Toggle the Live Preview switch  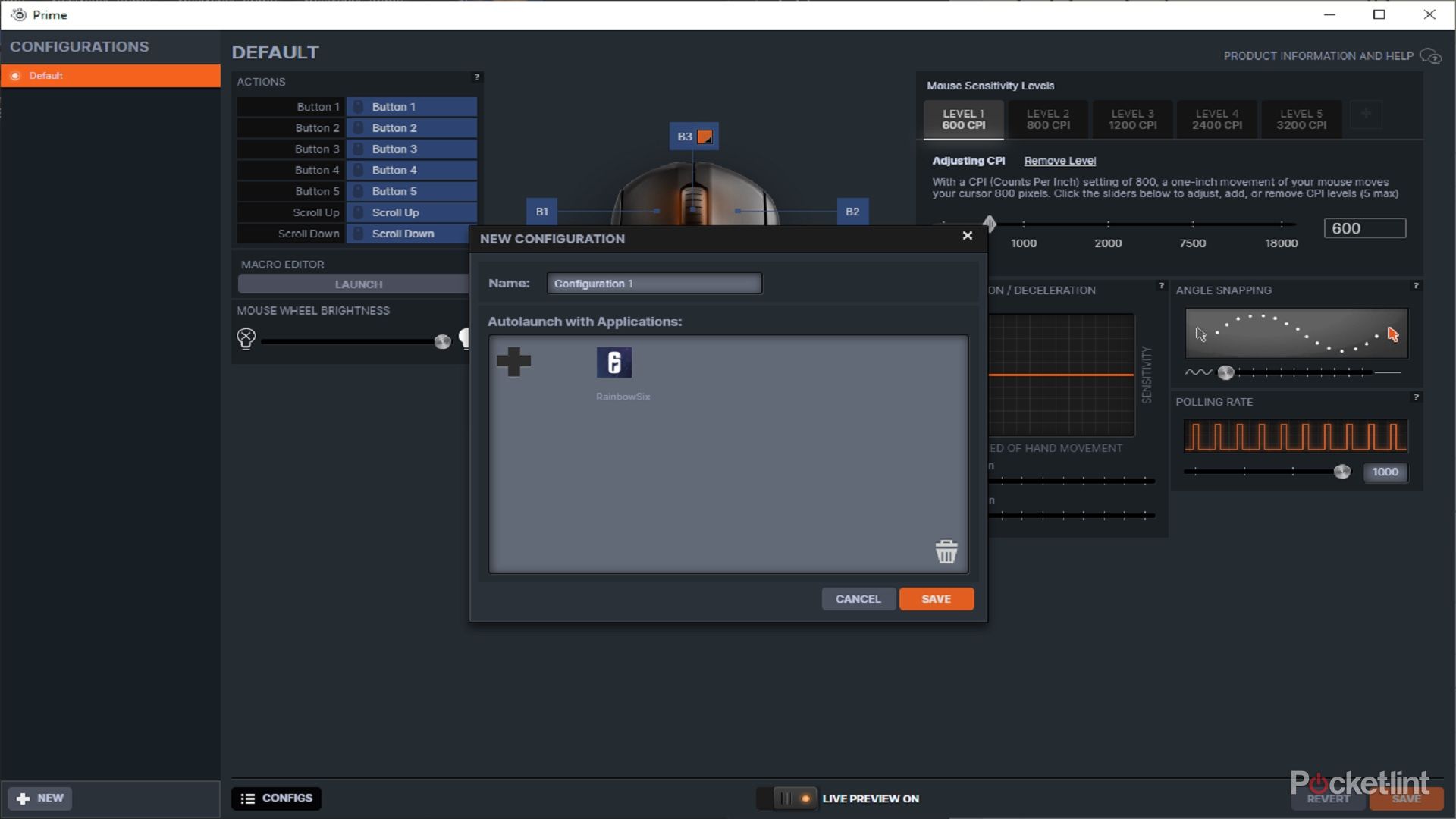click(x=789, y=798)
